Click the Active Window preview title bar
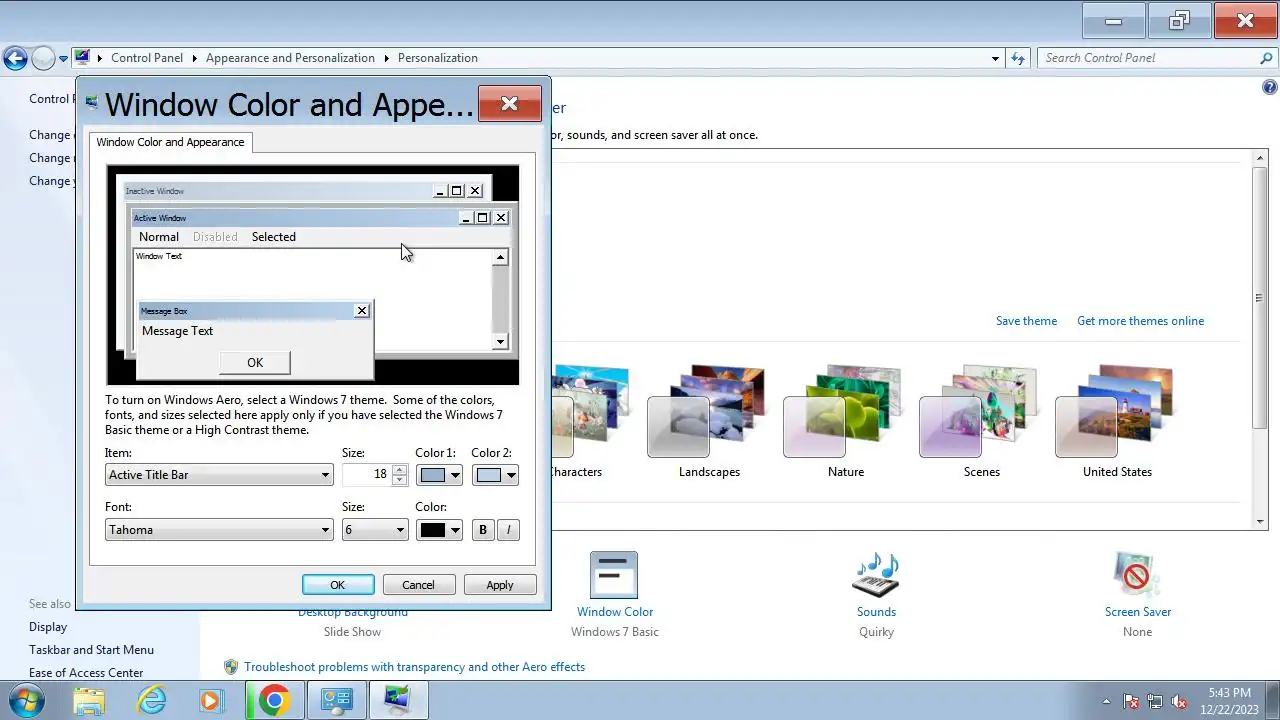This screenshot has width=1280, height=720. 319,218
